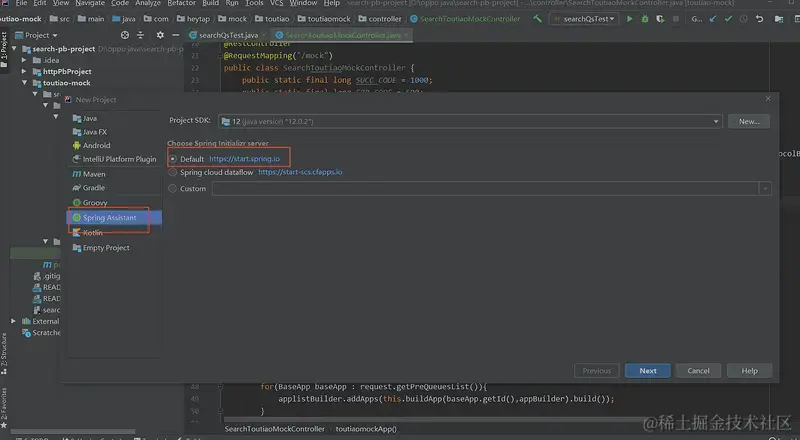
Task: Open the https://start-scs.cfapps.io link
Action: point(300,172)
